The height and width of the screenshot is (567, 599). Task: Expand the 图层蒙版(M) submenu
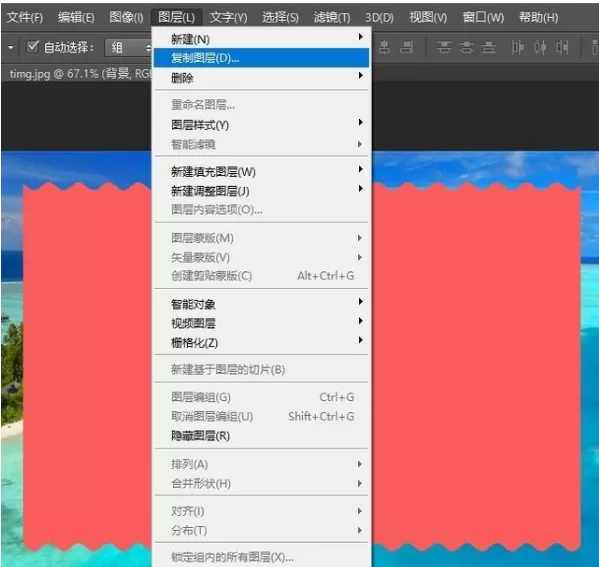coord(261,238)
